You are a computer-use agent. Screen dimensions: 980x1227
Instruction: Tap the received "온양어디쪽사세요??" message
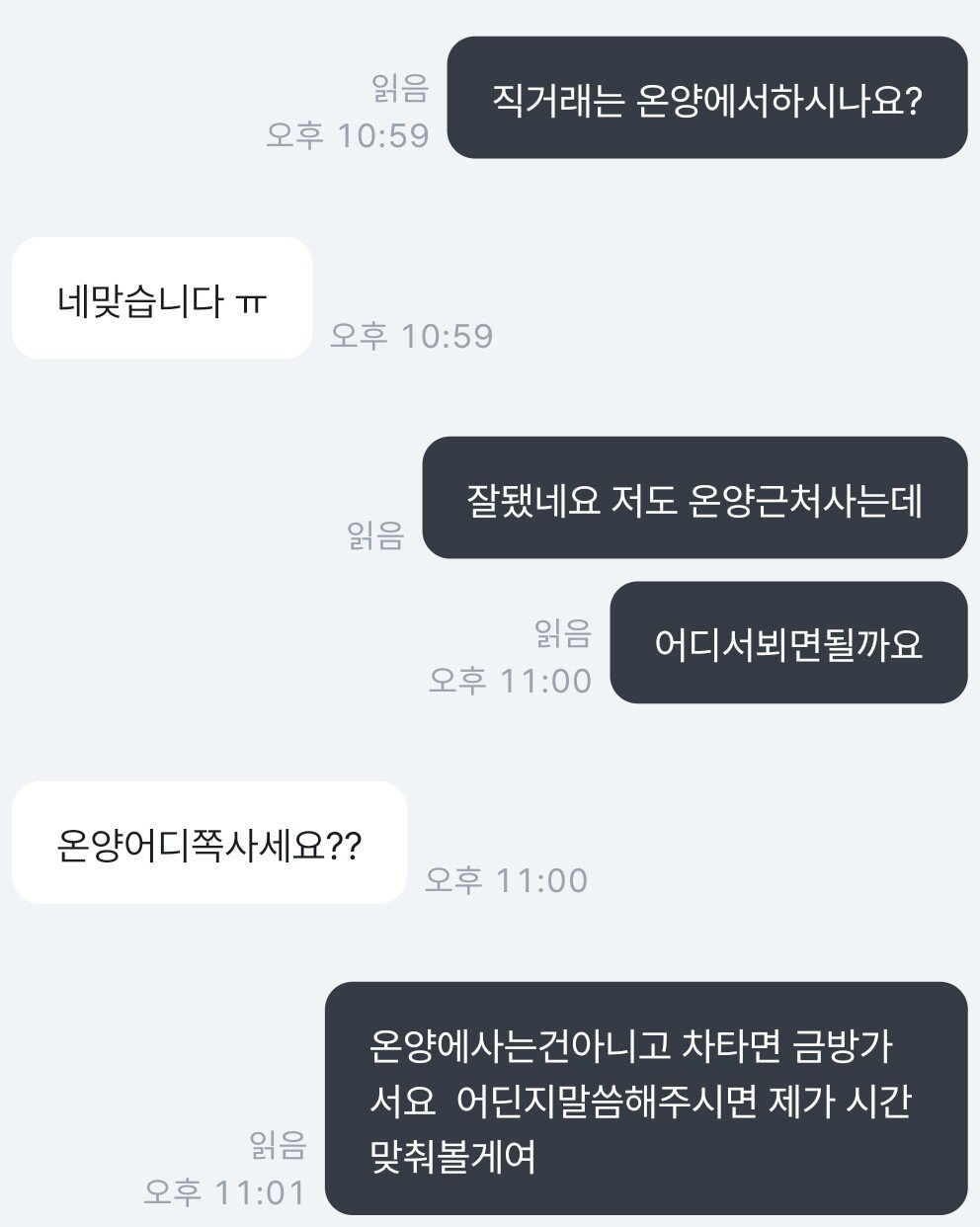coord(208,844)
